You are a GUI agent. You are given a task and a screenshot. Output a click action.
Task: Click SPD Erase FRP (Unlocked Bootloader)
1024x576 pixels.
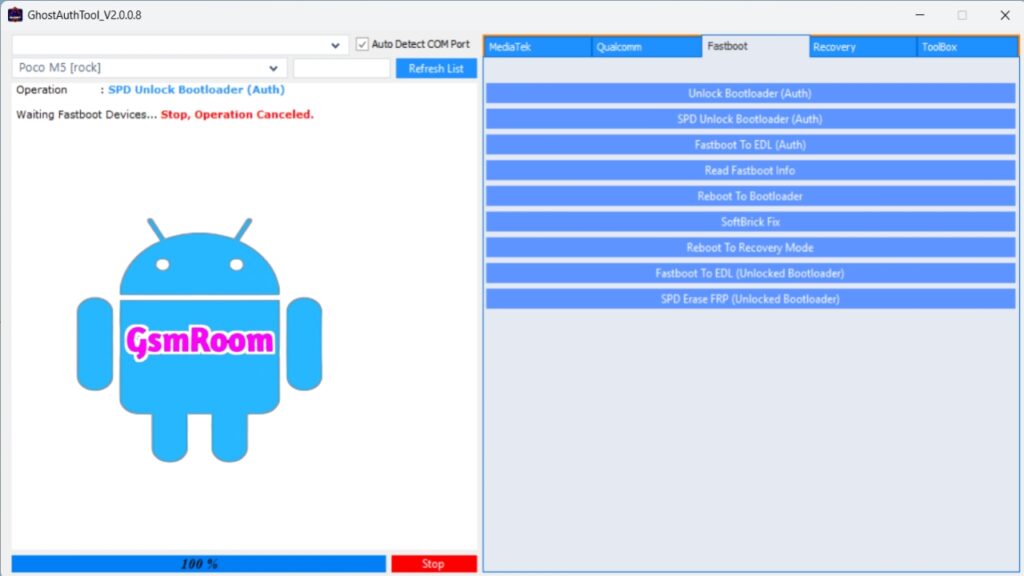point(750,299)
